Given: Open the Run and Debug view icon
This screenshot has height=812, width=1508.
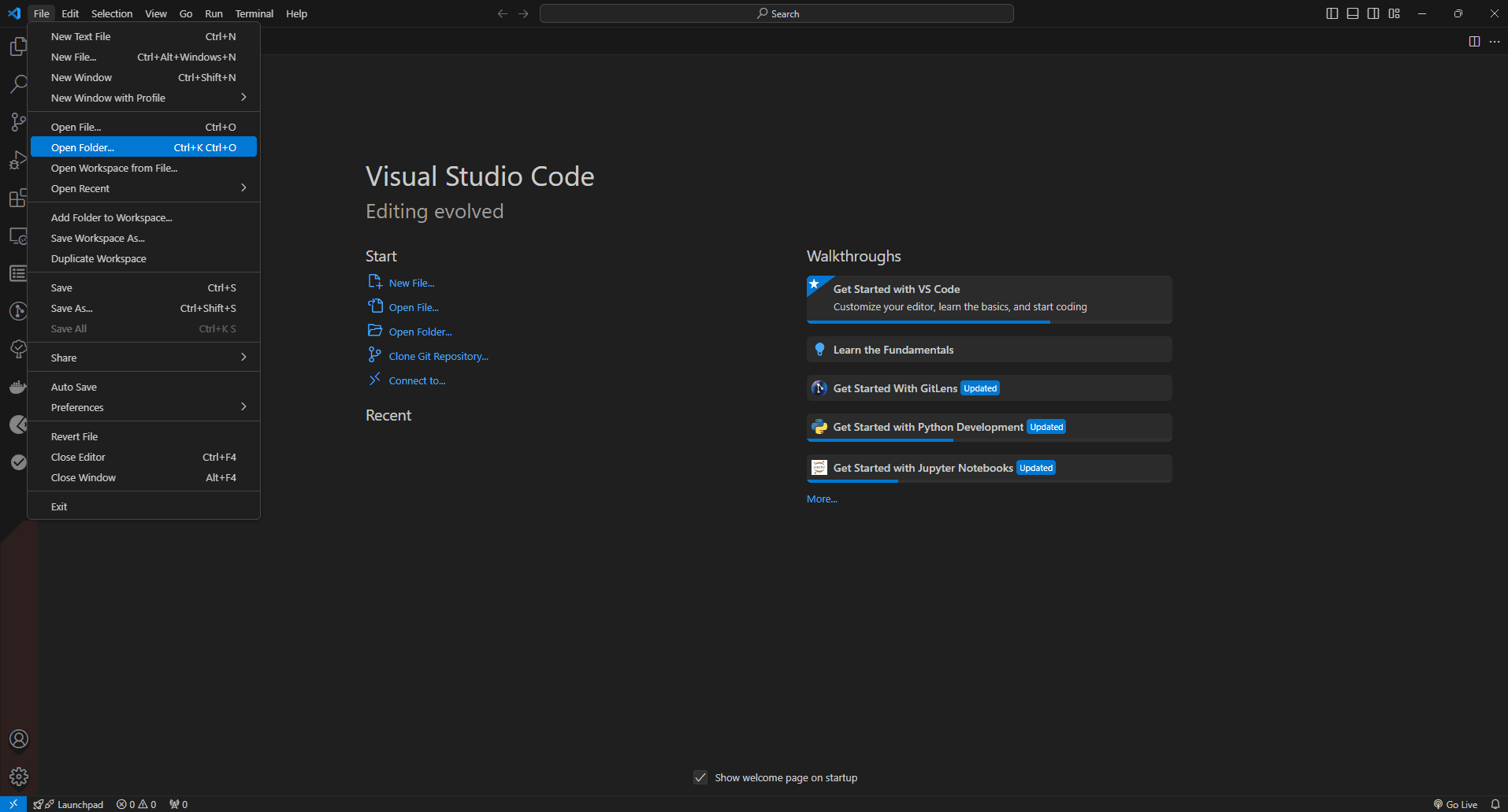Looking at the screenshot, I should (18, 160).
